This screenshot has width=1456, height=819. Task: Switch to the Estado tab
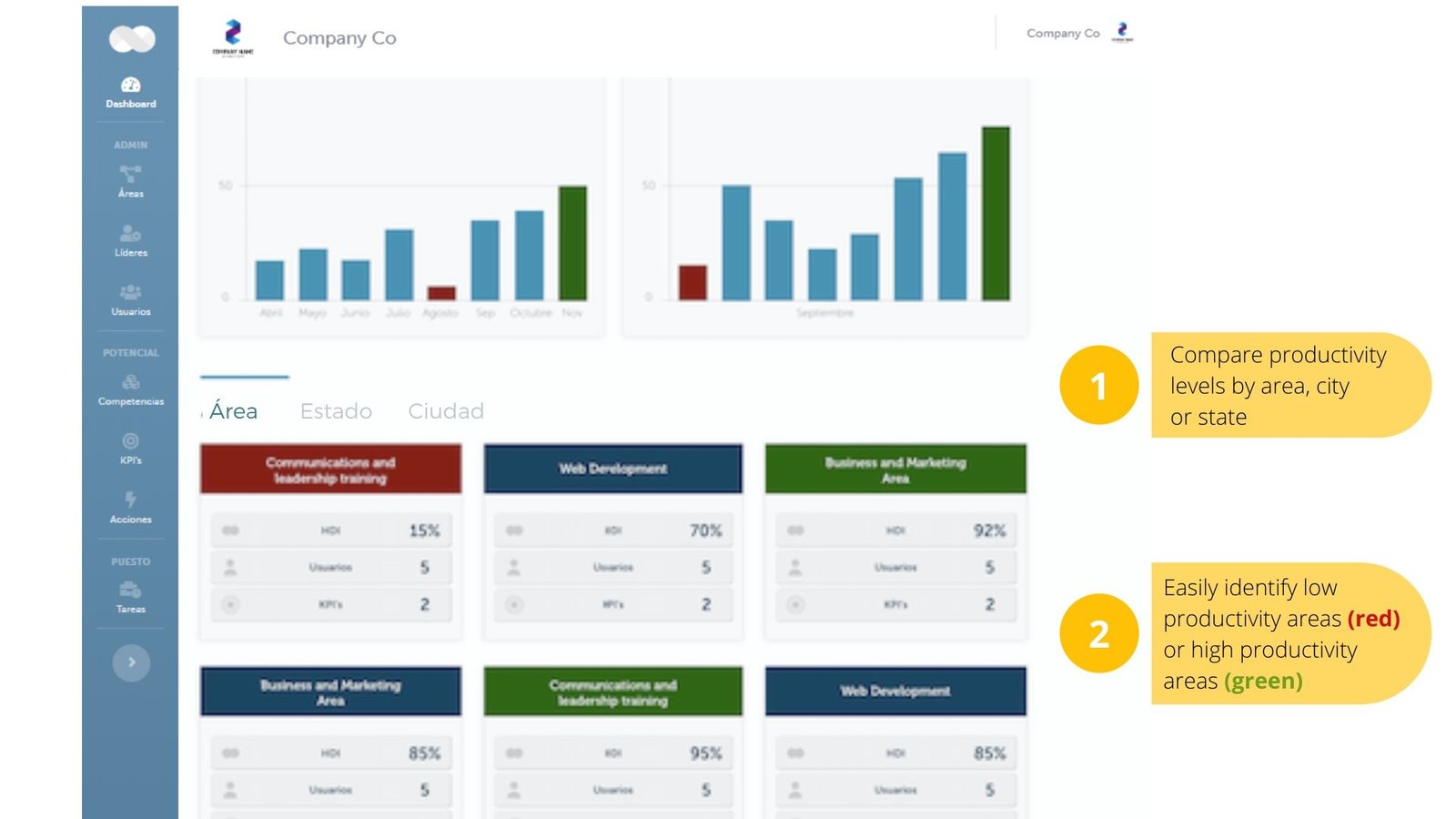[x=336, y=411]
